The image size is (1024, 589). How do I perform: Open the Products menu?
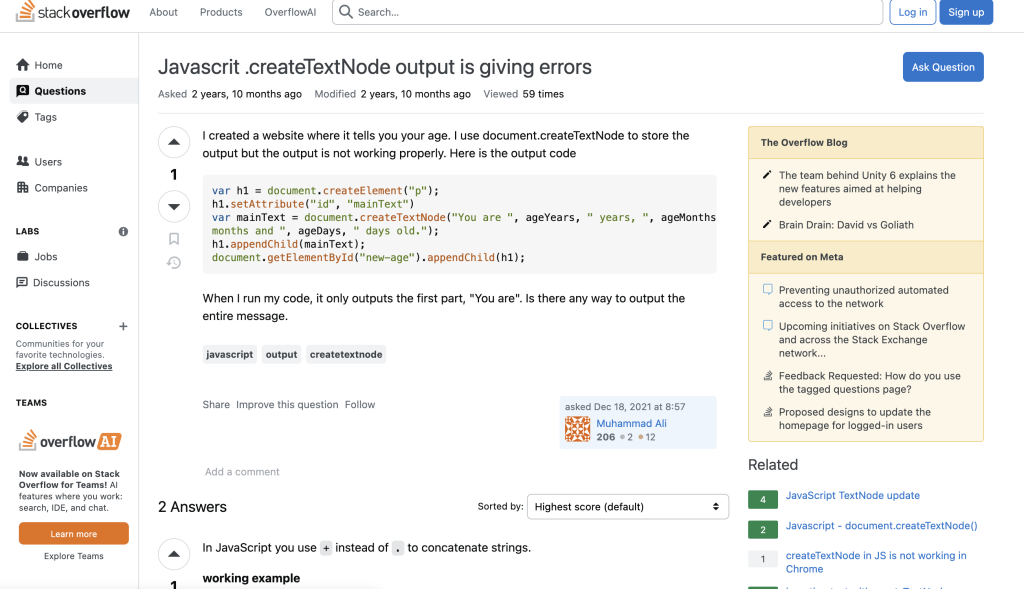[x=221, y=12]
